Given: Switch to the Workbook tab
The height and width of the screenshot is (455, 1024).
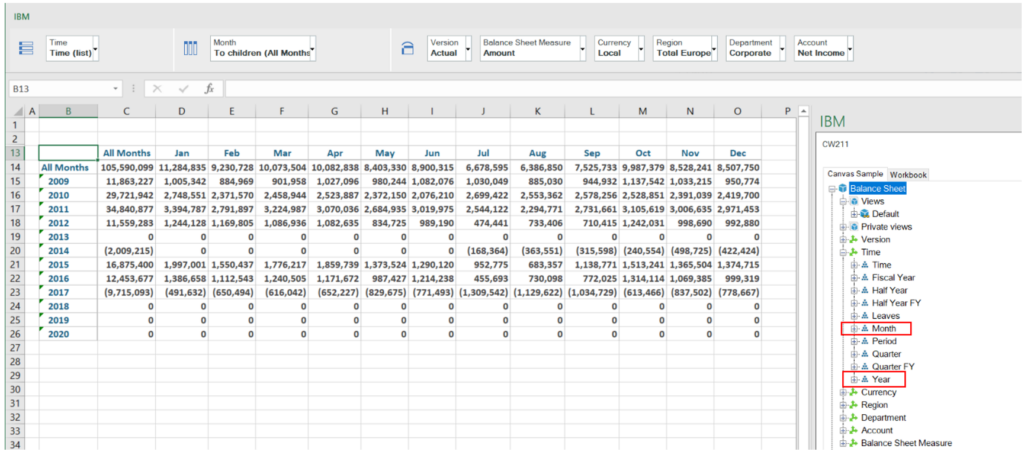Looking at the screenshot, I should tap(909, 174).
